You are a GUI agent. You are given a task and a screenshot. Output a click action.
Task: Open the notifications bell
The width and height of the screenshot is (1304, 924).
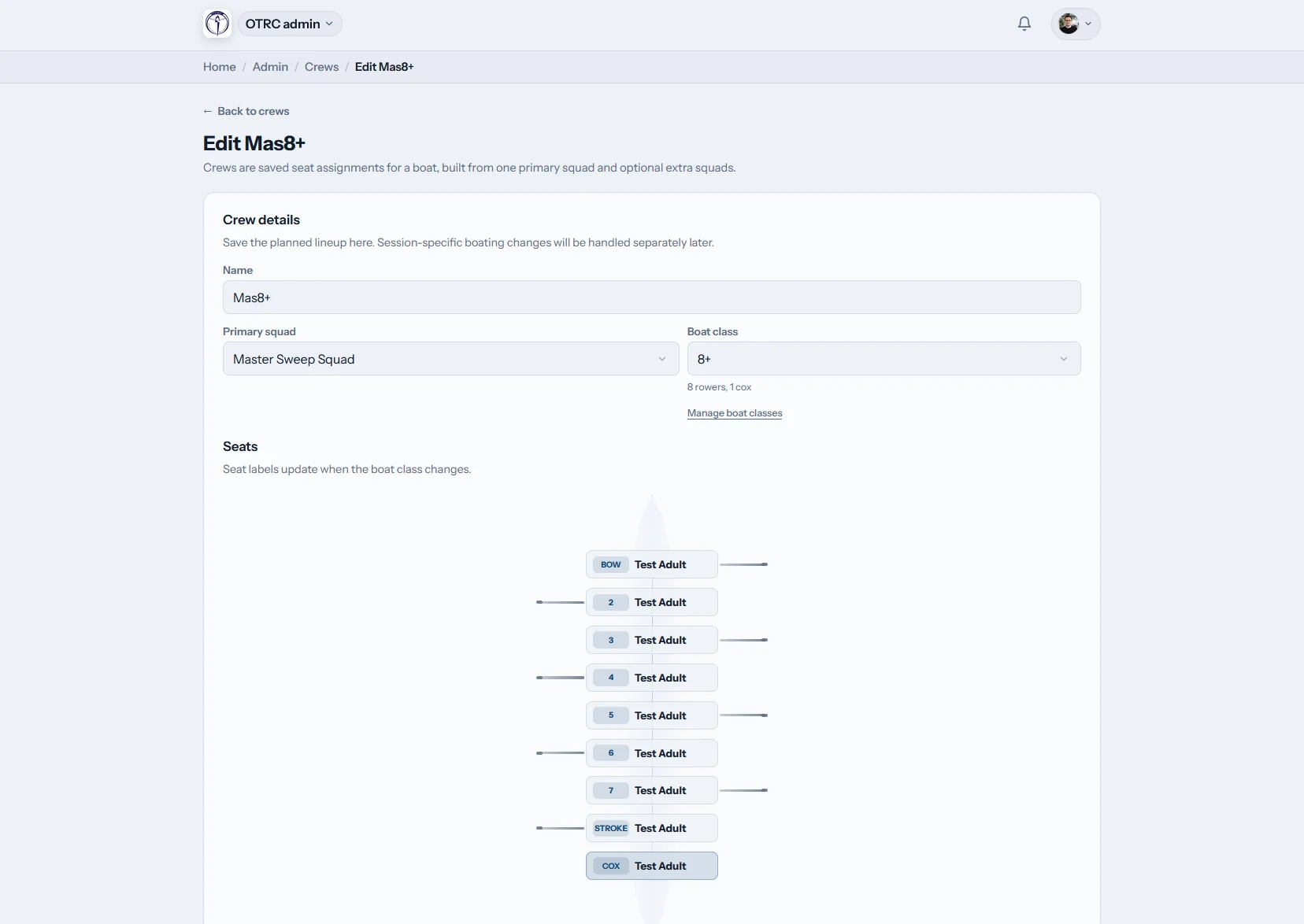point(1024,24)
